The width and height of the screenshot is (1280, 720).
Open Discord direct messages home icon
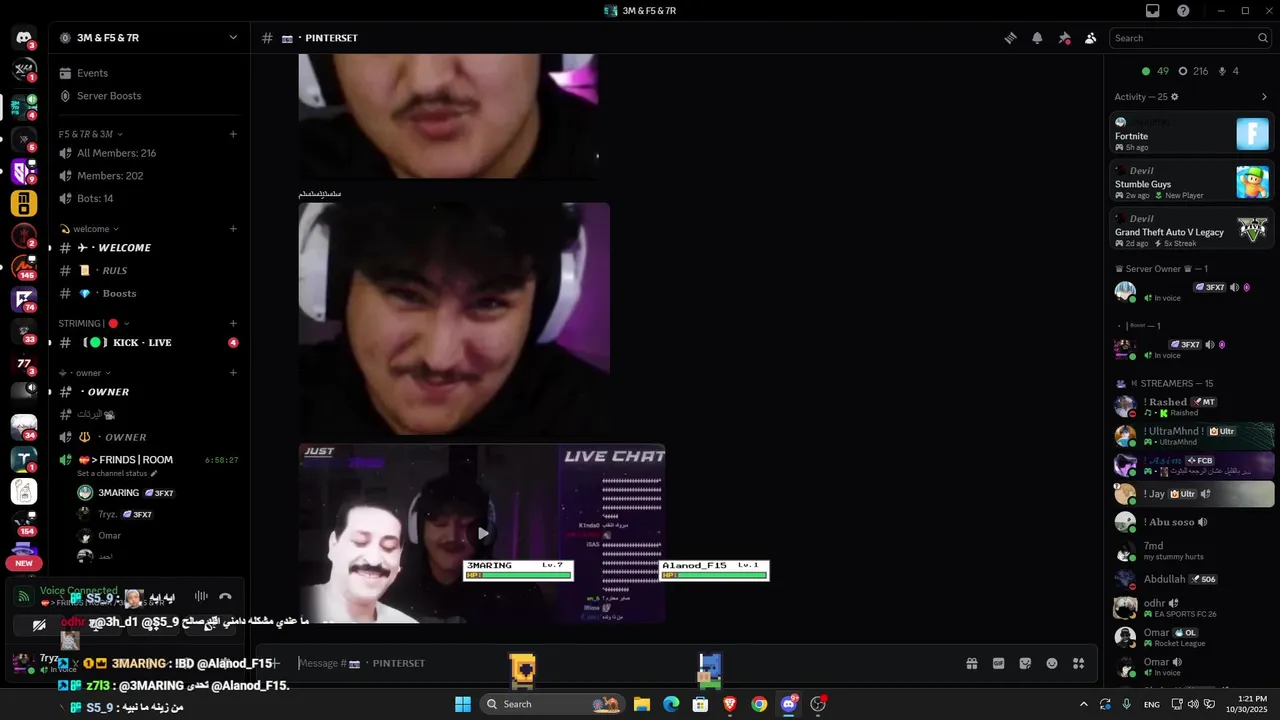click(x=24, y=38)
